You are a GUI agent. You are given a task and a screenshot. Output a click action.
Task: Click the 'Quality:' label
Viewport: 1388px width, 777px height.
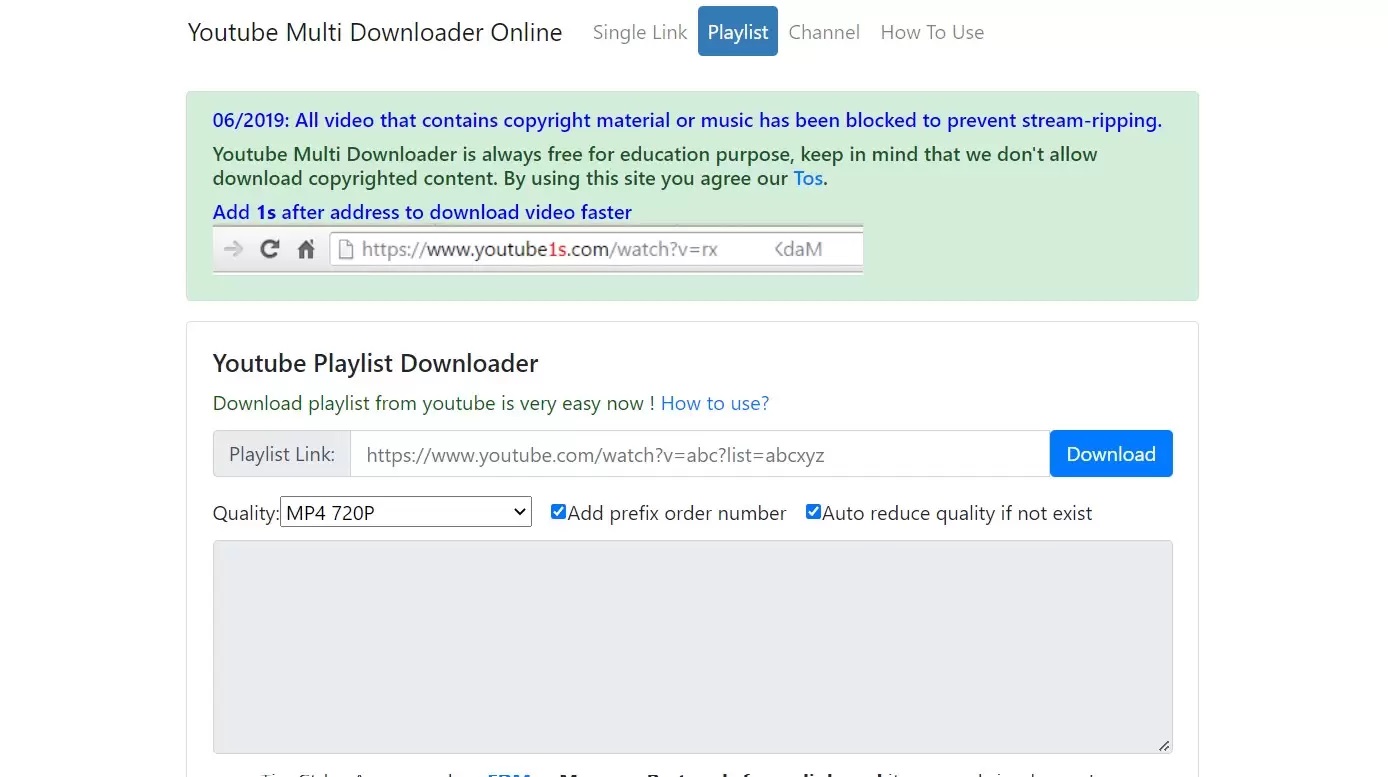coord(246,513)
